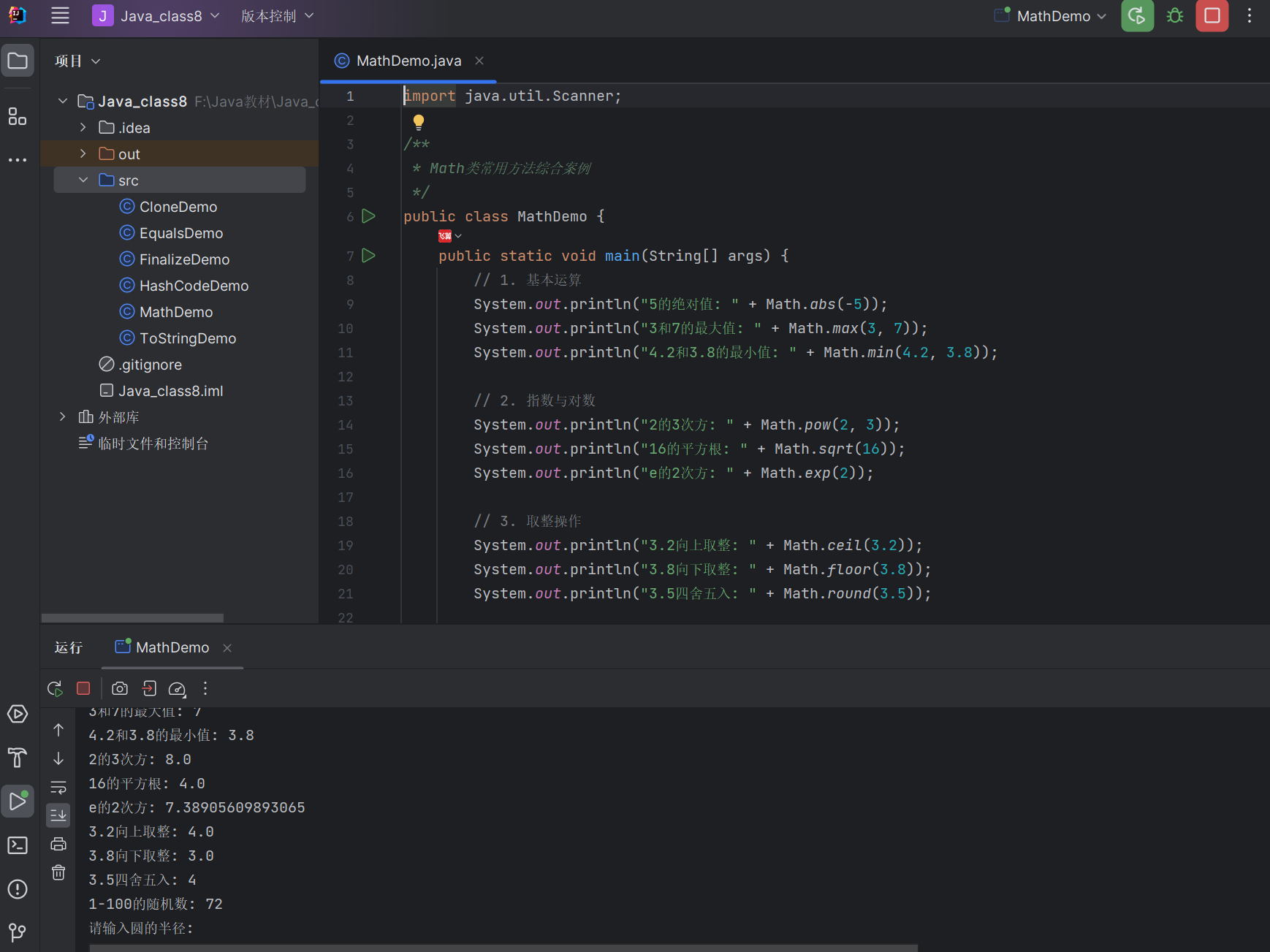1270x952 pixels.
Task: Expand the out folder in project tree
Action: pos(83,154)
